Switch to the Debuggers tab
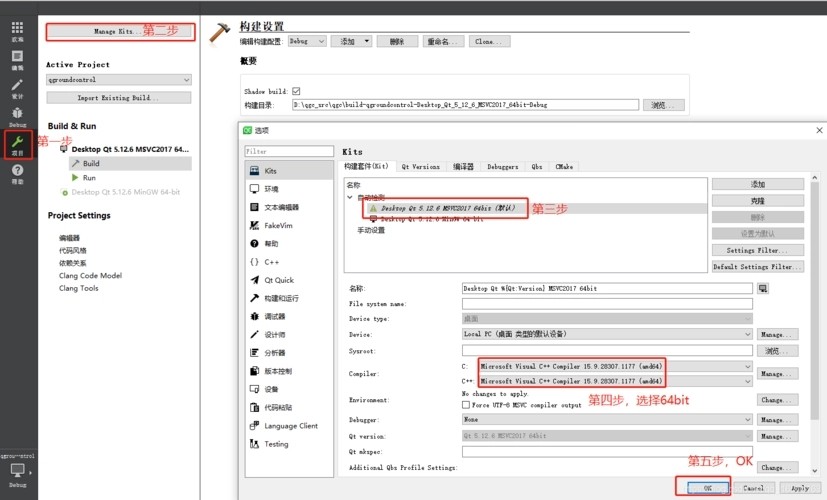 pyautogui.click(x=502, y=167)
